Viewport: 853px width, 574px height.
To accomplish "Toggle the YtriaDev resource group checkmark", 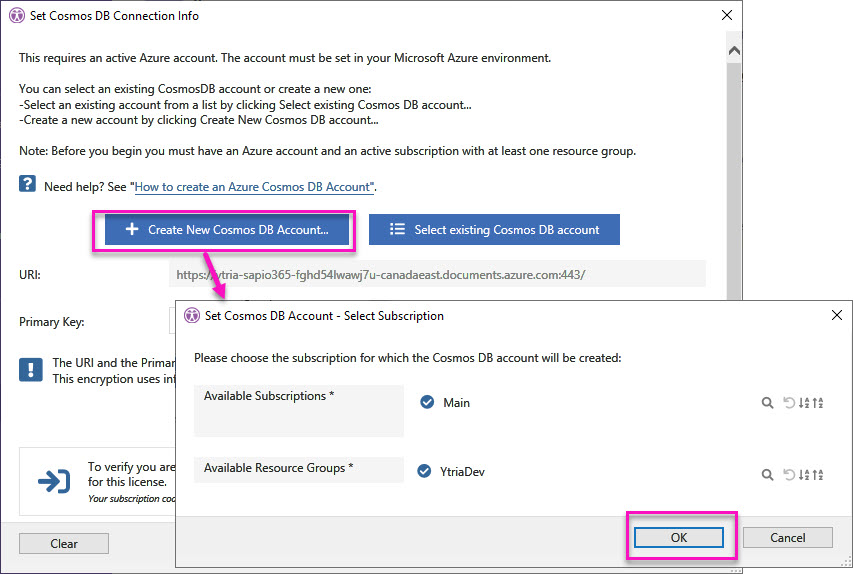I will click(x=424, y=472).
